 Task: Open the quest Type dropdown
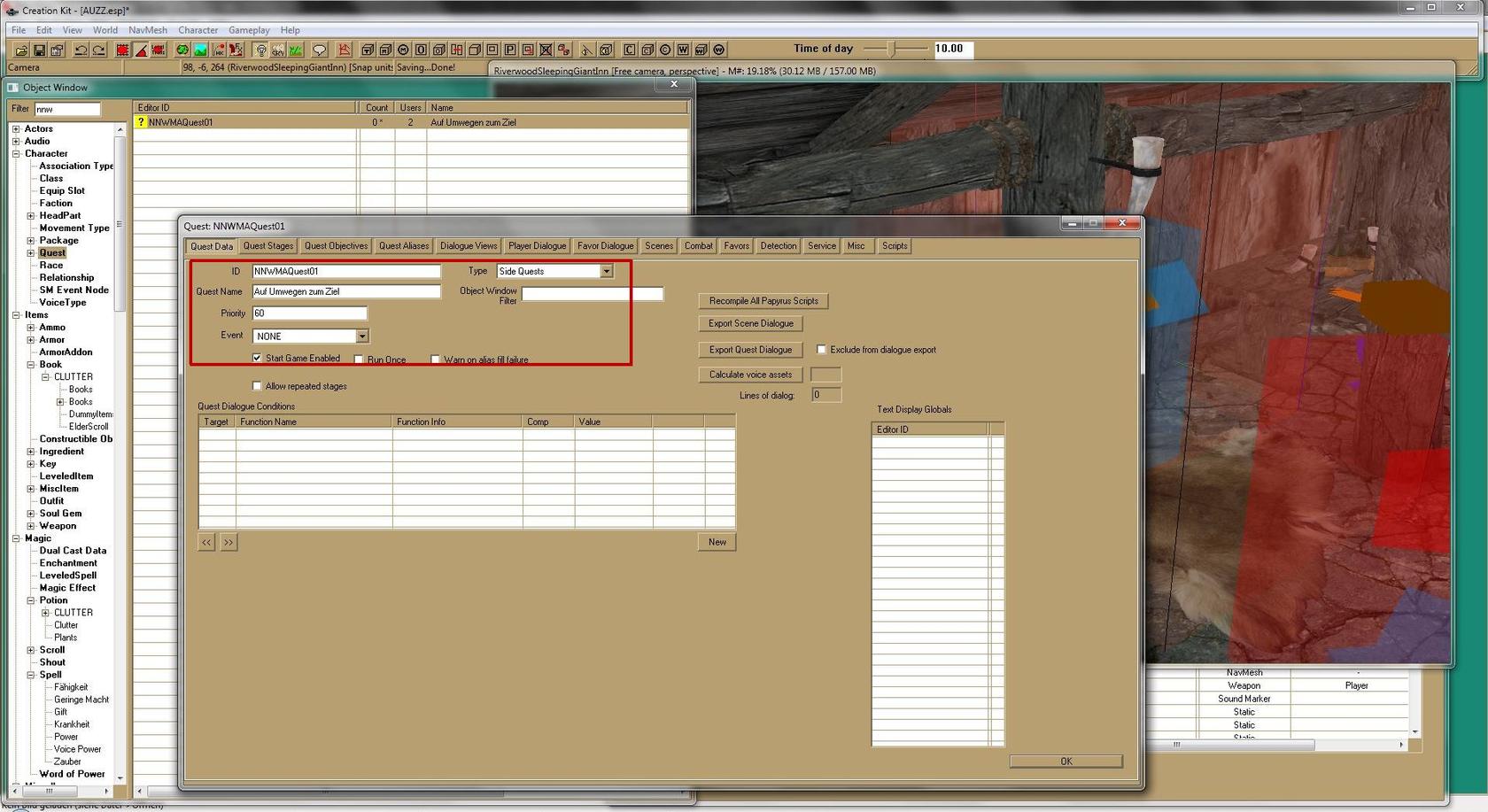(x=607, y=272)
